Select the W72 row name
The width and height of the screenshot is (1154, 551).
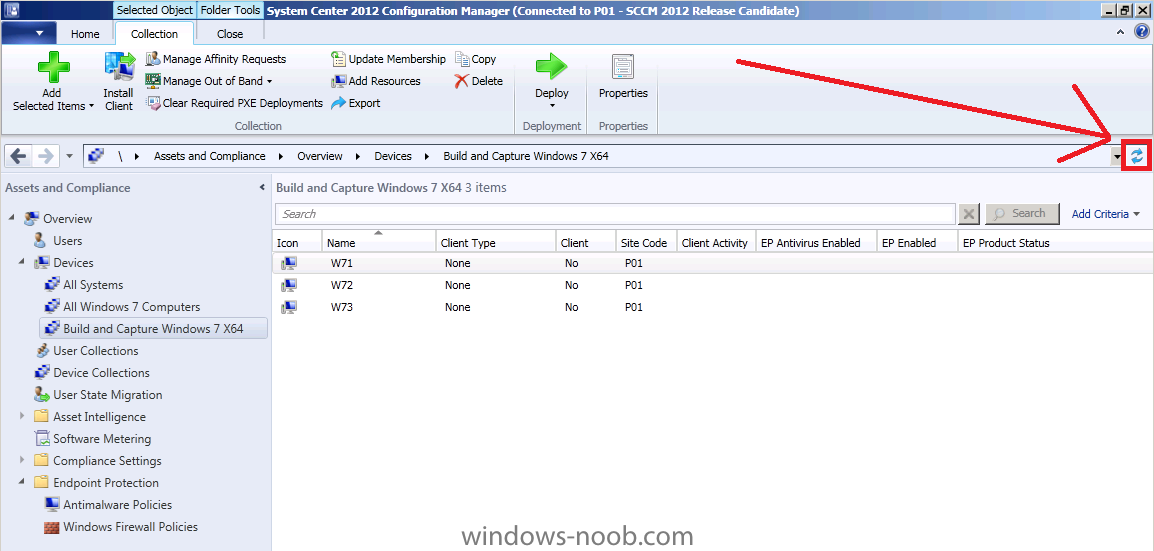click(x=342, y=285)
